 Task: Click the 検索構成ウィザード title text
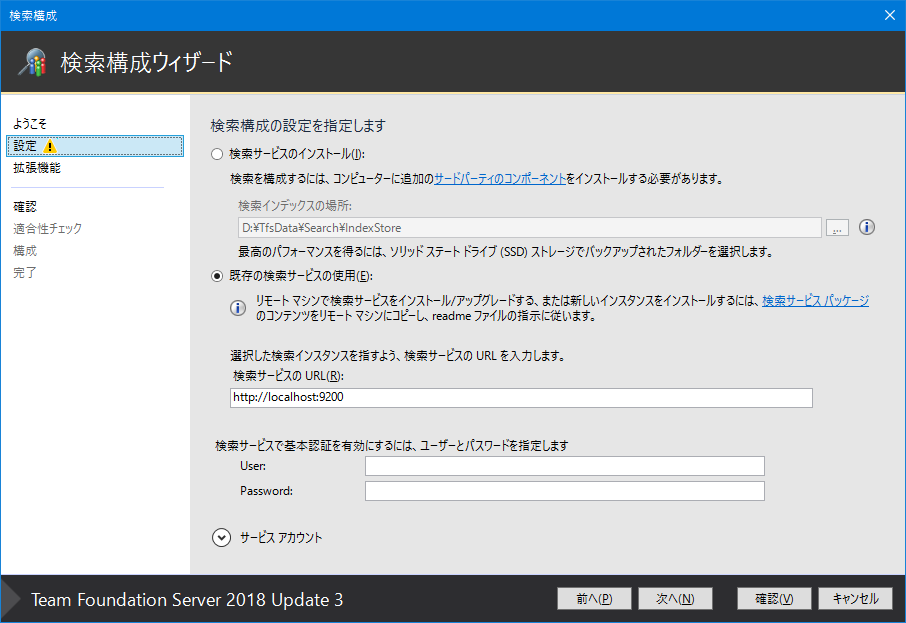(147, 62)
